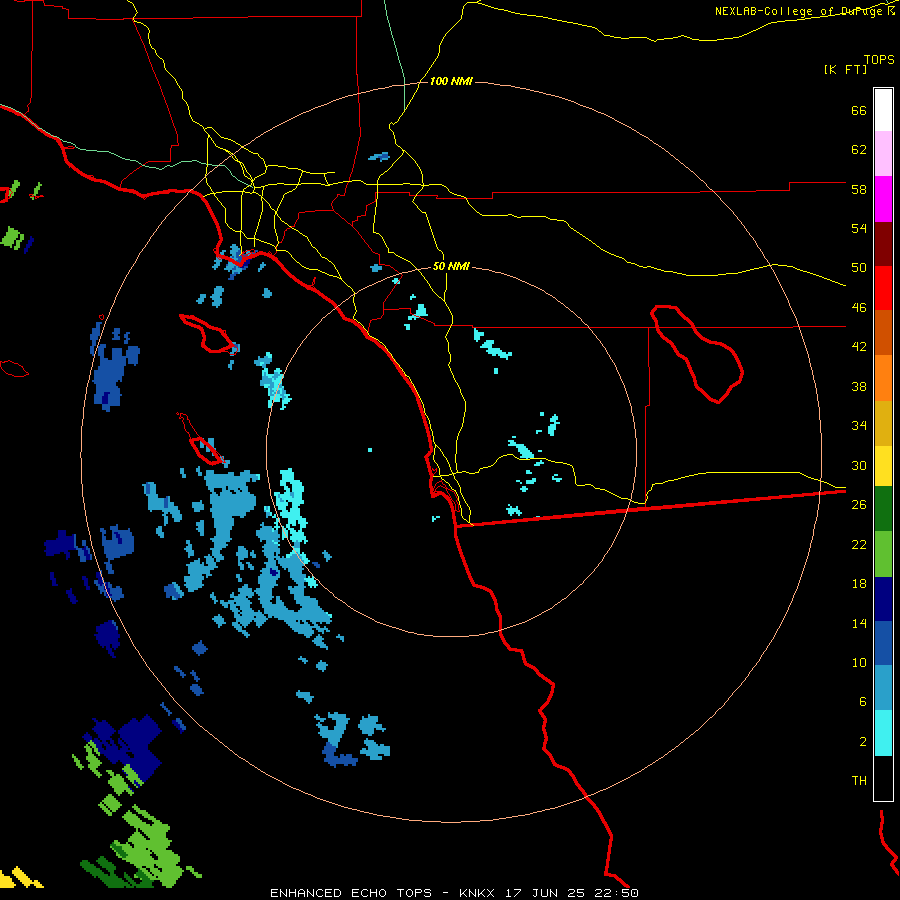Click the light blue legend swatch
This screenshot has height=900, width=900.
pyautogui.click(x=883, y=688)
